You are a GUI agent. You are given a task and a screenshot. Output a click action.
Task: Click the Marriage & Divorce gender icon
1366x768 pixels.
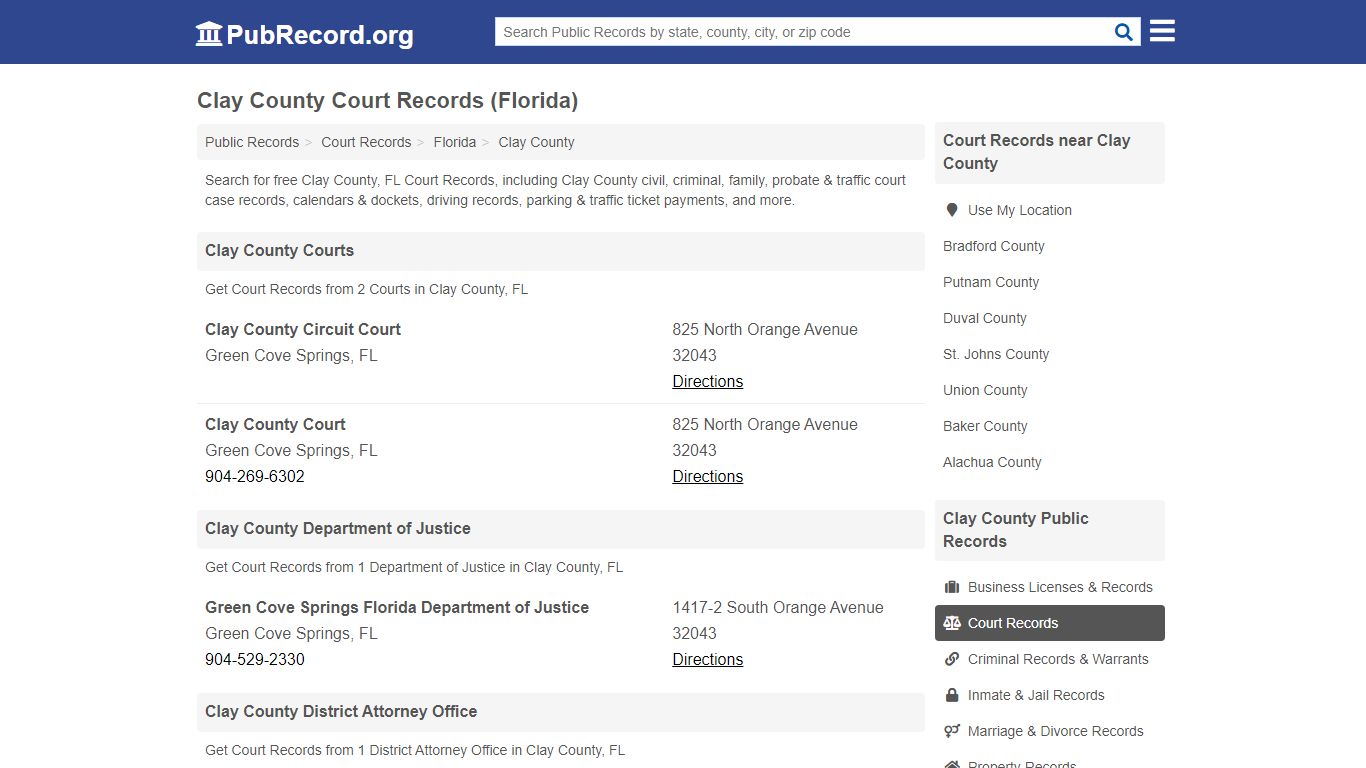pos(952,731)
